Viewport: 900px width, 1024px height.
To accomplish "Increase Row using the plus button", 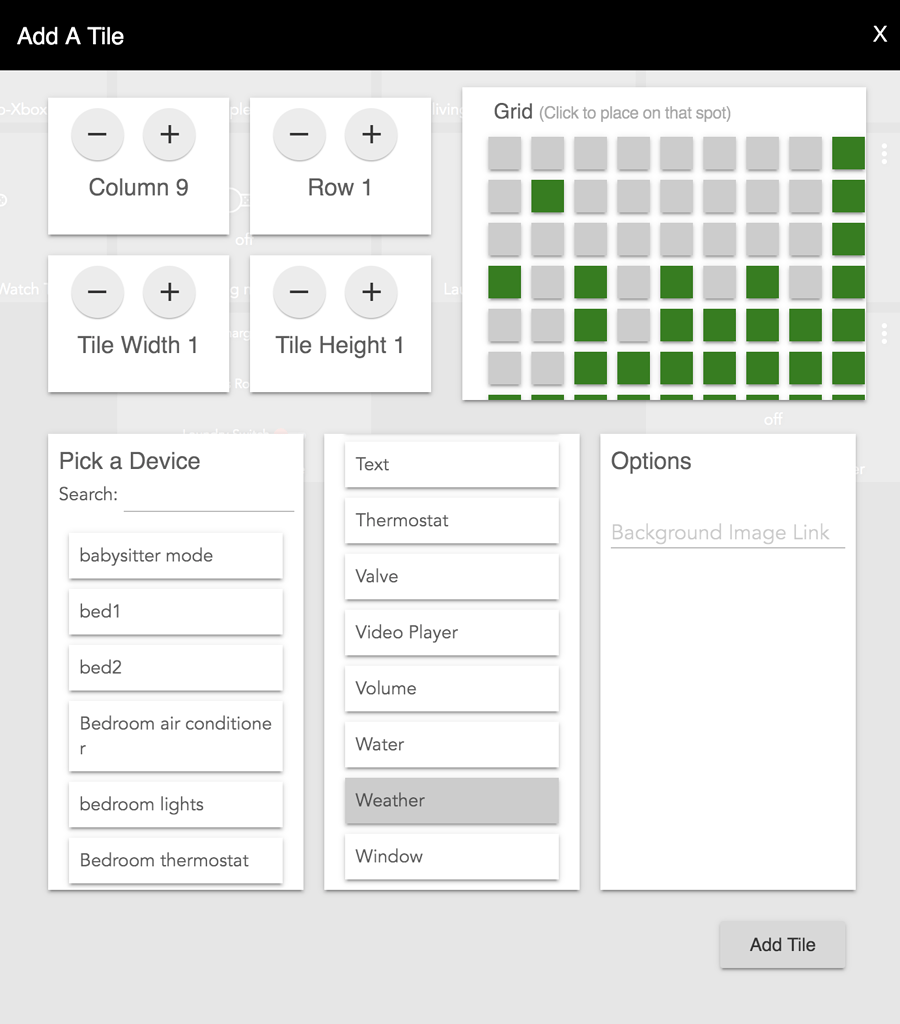I will [x=371, y=134].
